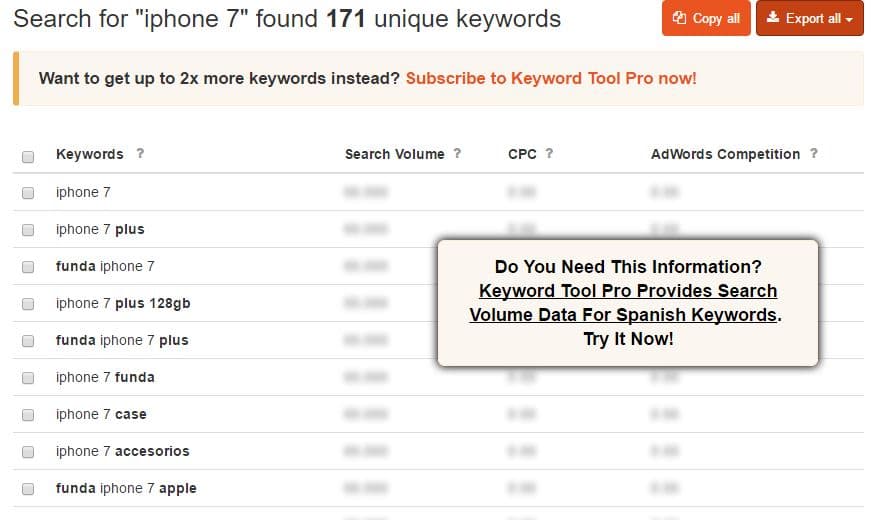The height and width of the screenshot is (520, 872).
Task: Open the Export all dropdown
Action: 809,18
